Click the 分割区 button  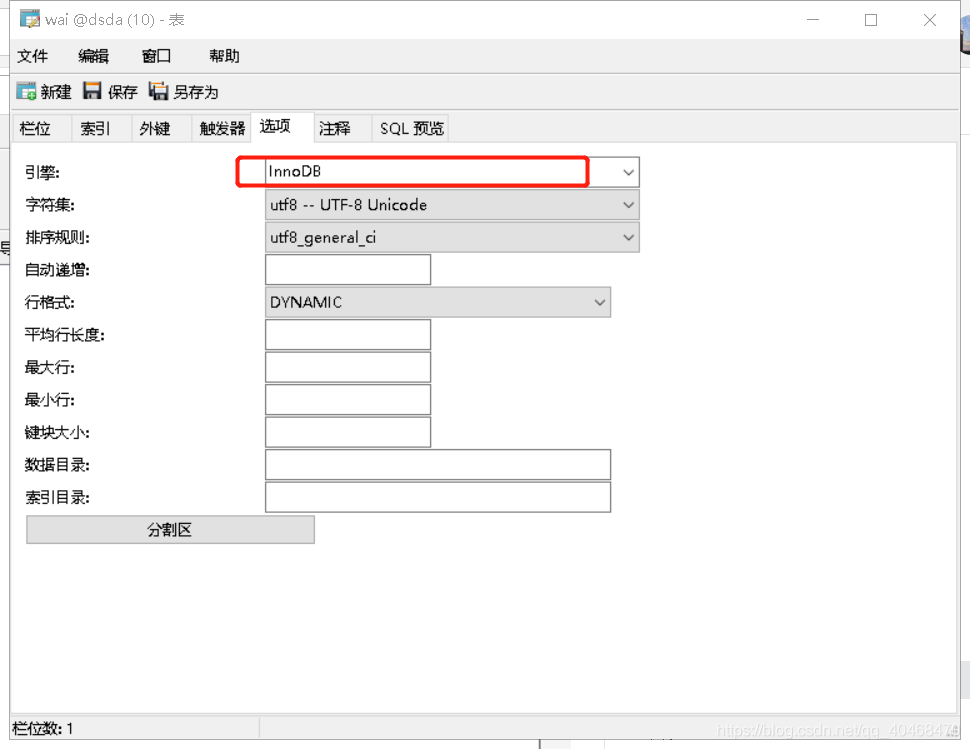(169, 529)
